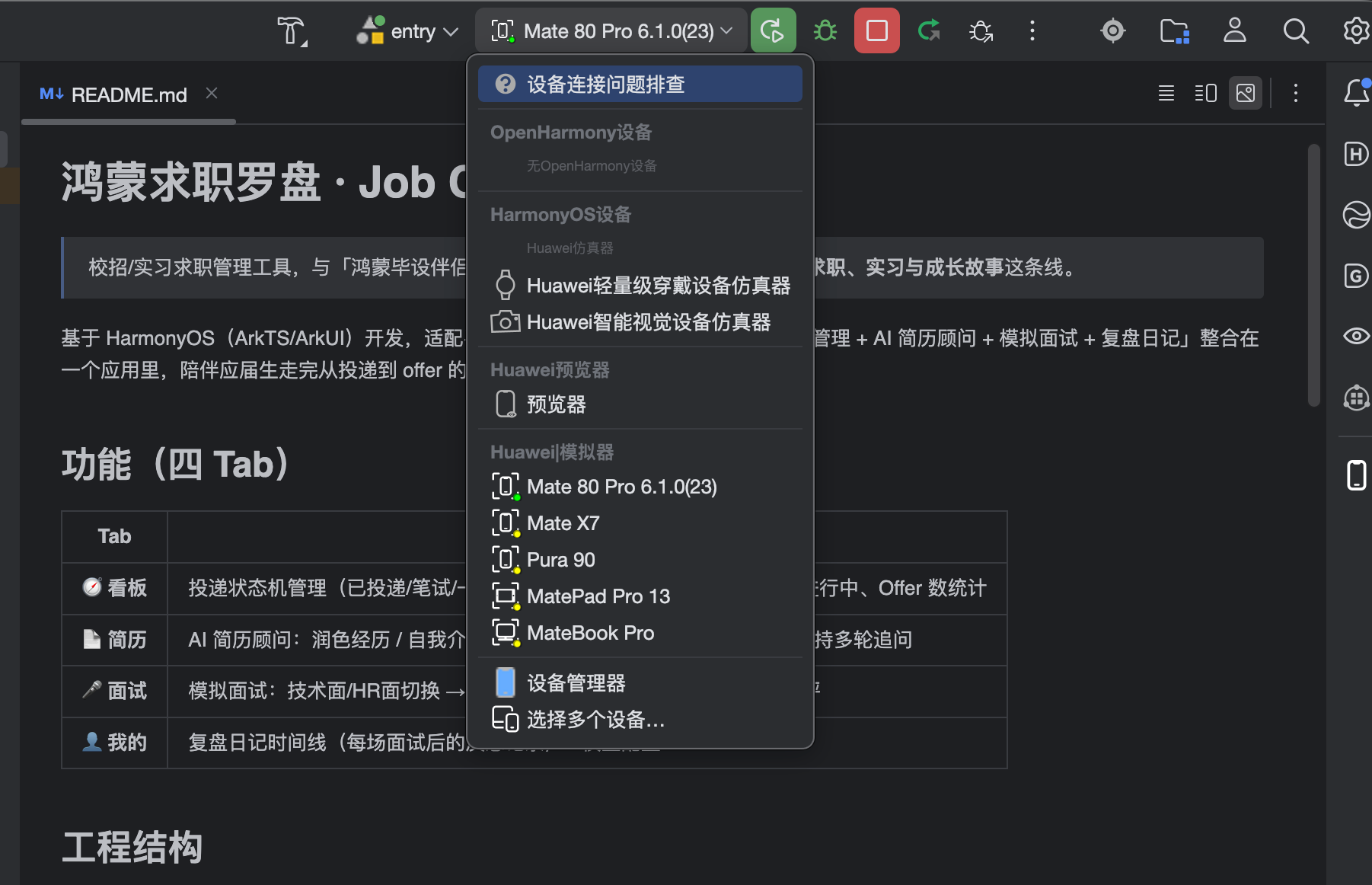The width and height of the screenshot is (1372, 885).
Task: Open the settings gear icon
Action: click(1356, 31)
